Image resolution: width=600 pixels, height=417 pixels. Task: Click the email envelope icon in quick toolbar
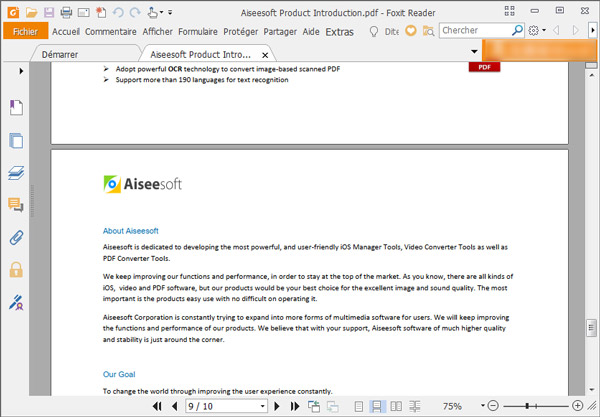tap(83, 13)
